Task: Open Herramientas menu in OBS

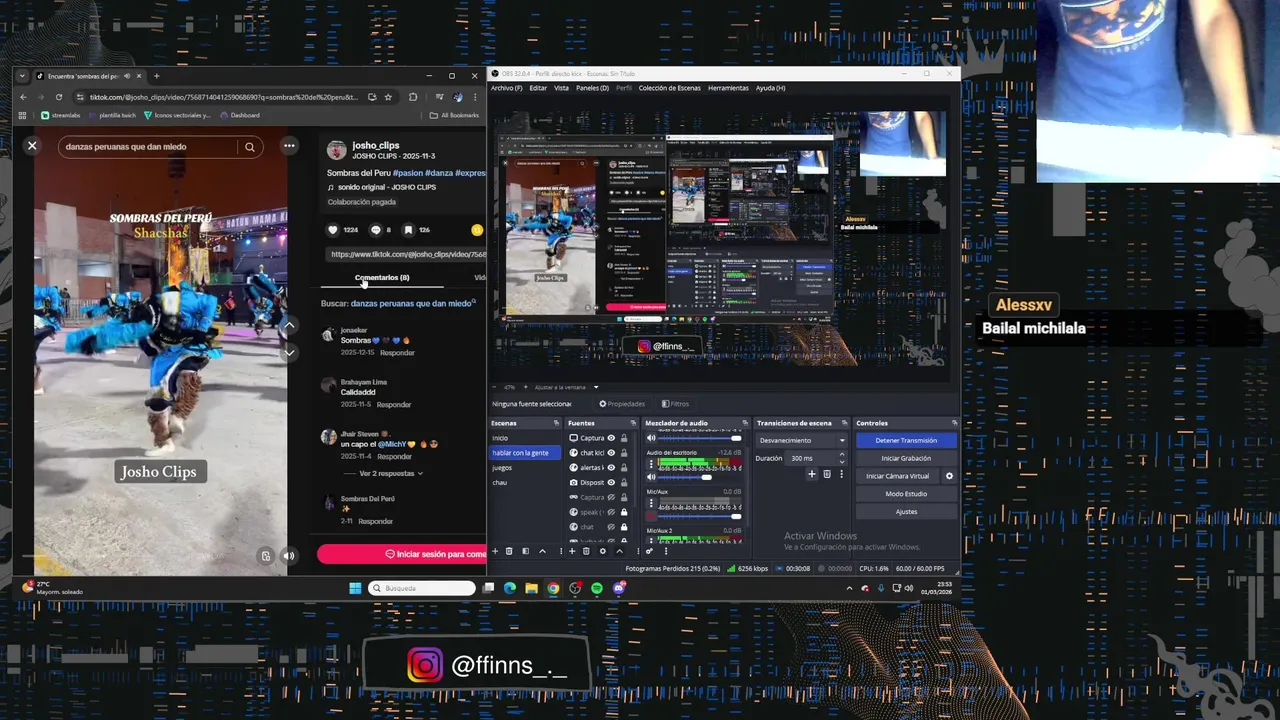Action: 728,88
